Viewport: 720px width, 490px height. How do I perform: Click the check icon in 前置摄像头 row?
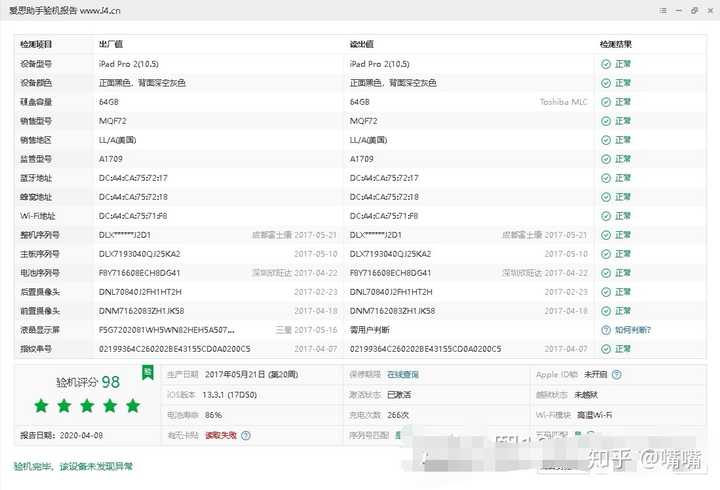606,311
